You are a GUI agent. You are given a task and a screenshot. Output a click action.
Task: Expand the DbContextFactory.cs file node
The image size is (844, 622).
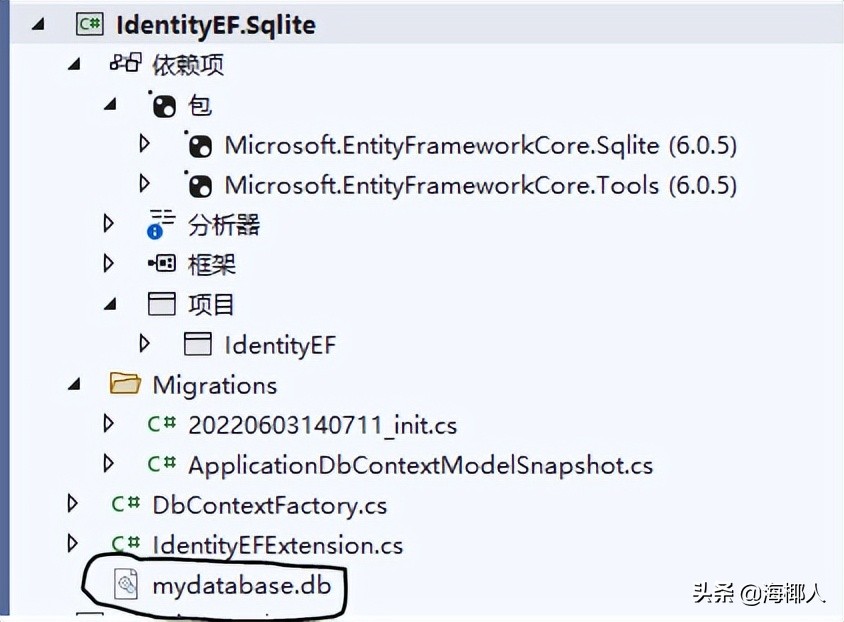click(72, 504)
